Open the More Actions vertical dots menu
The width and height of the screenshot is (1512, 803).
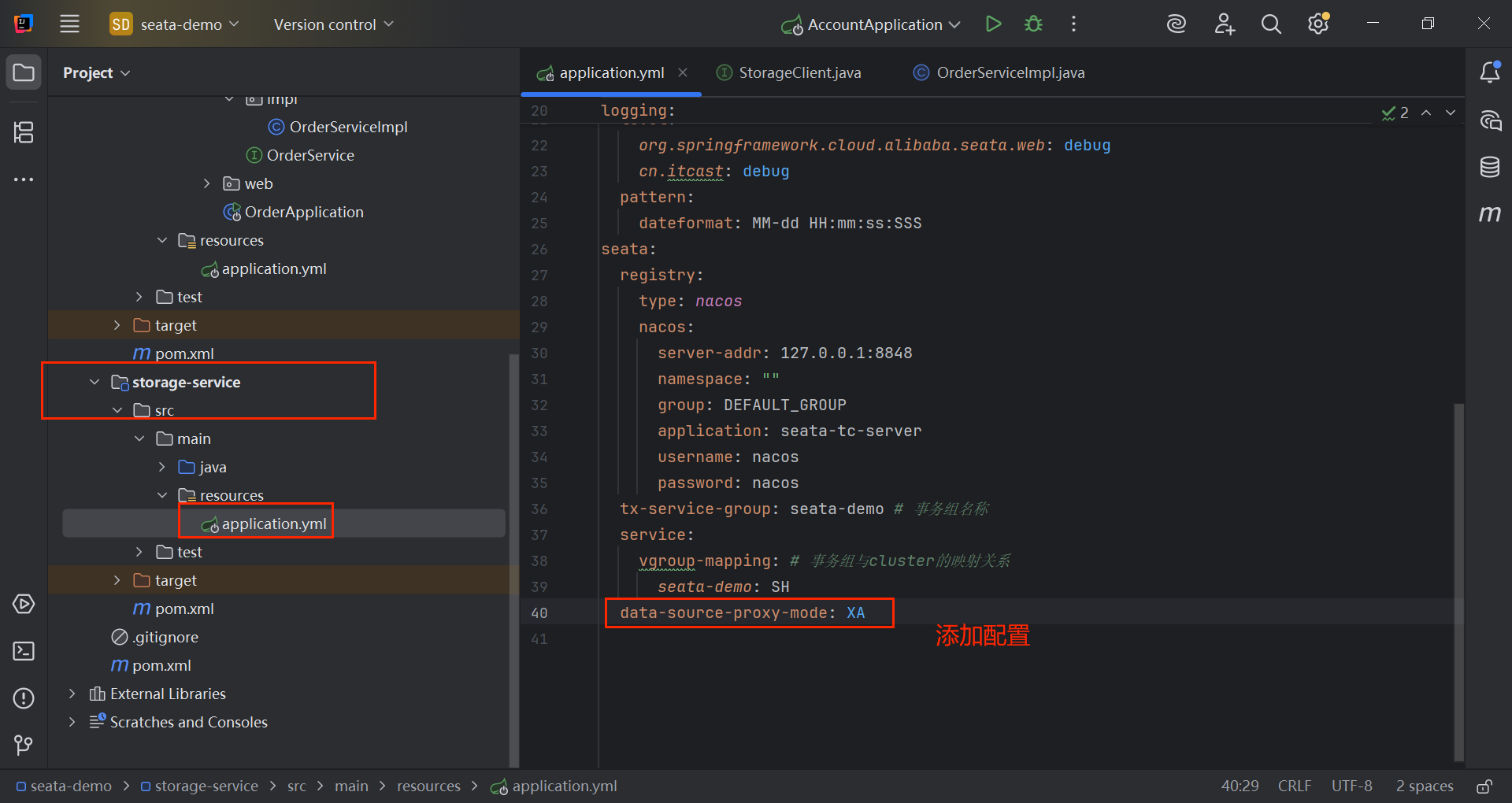[1073, 24]
